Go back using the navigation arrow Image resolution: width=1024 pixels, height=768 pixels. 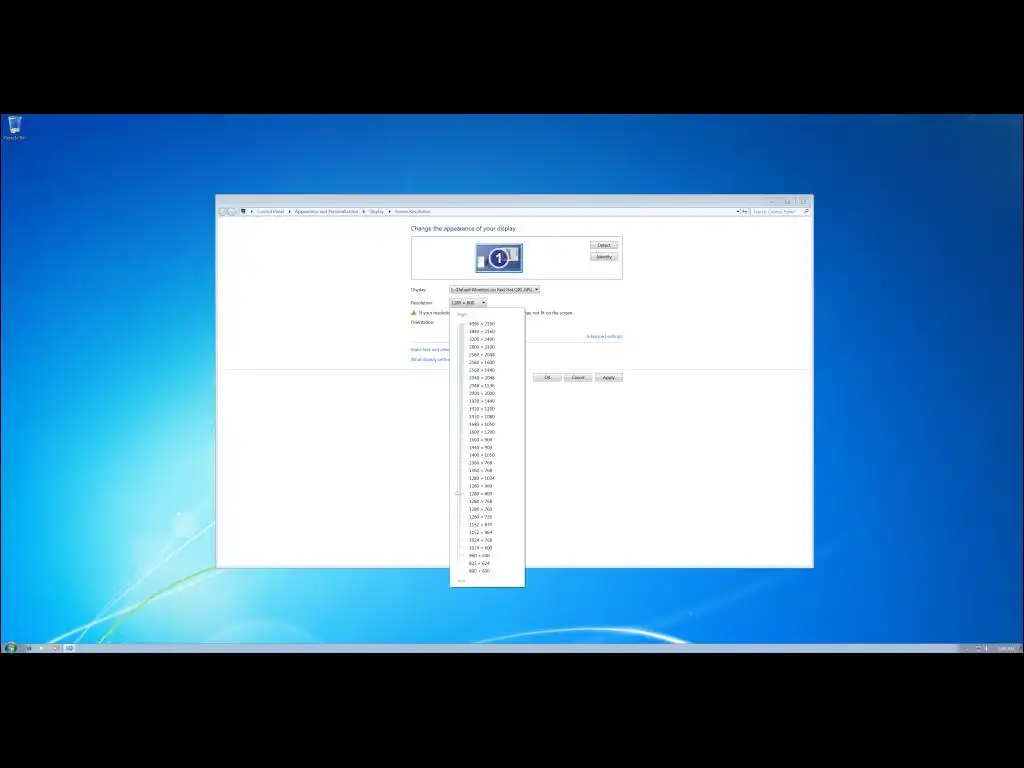(x=223, y=212)
